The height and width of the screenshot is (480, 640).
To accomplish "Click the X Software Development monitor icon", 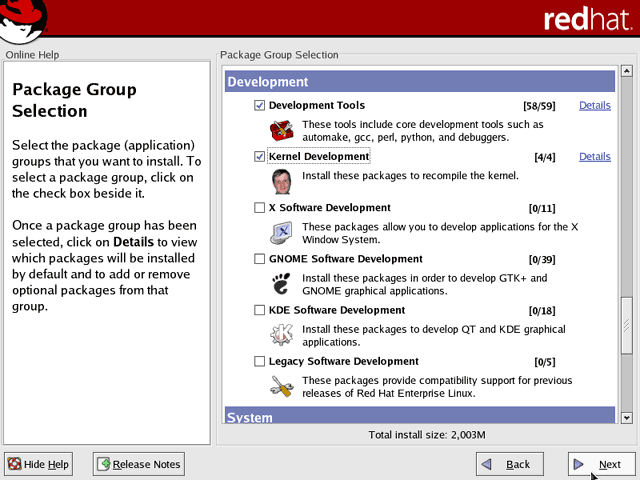I will (281, 233).
